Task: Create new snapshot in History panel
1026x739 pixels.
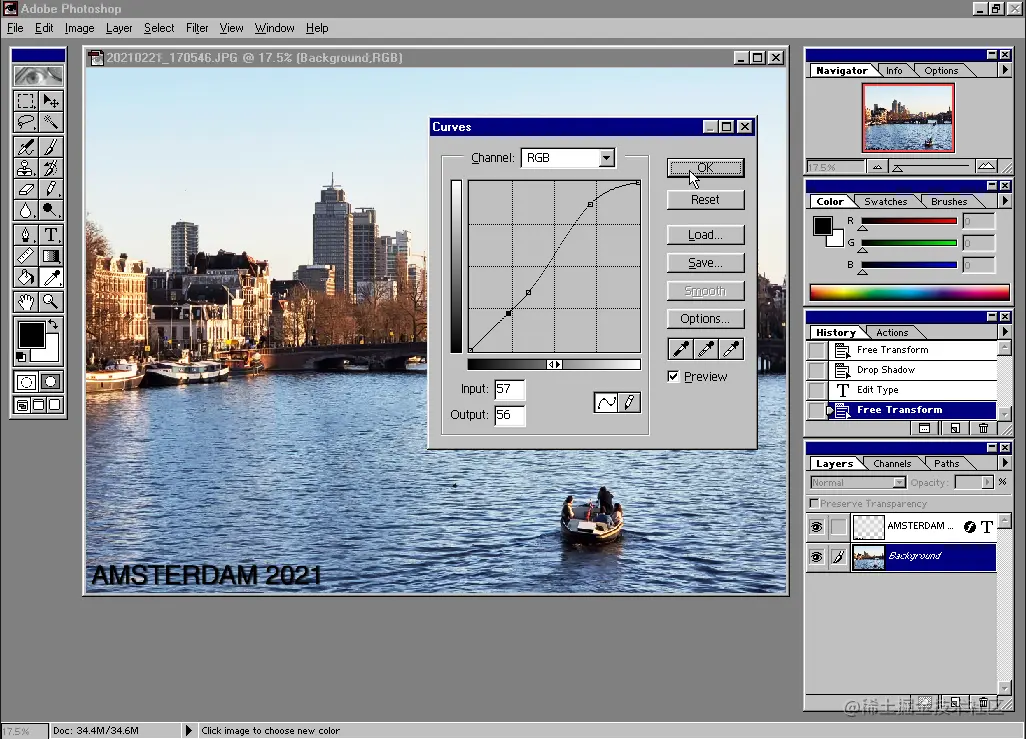Action: pos(925,428)
